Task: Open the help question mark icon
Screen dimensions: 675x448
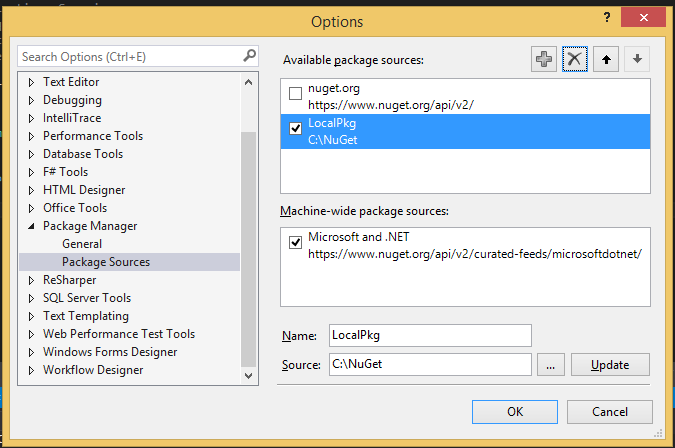Action: coord(607,17)
